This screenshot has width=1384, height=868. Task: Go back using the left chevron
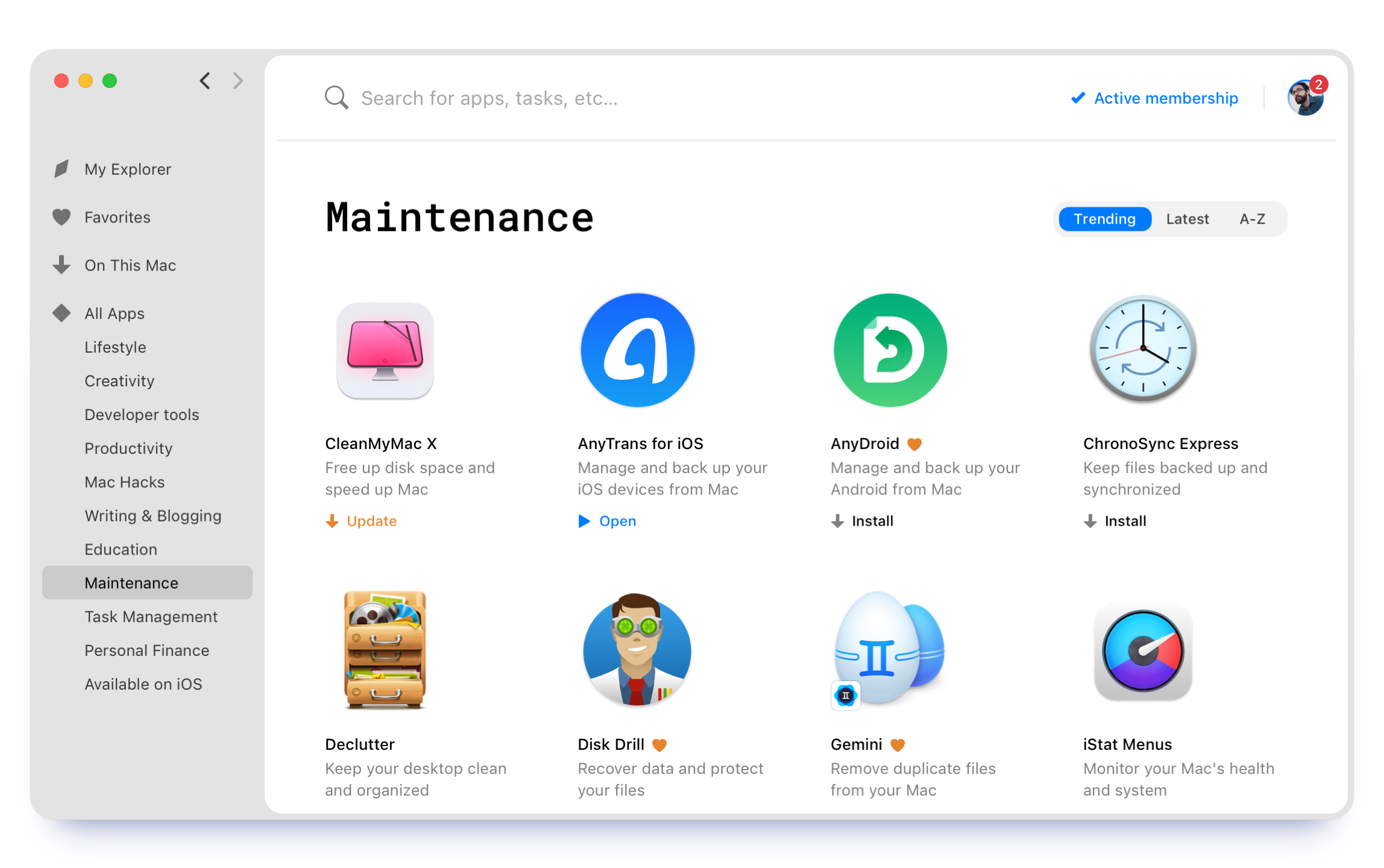206,81
